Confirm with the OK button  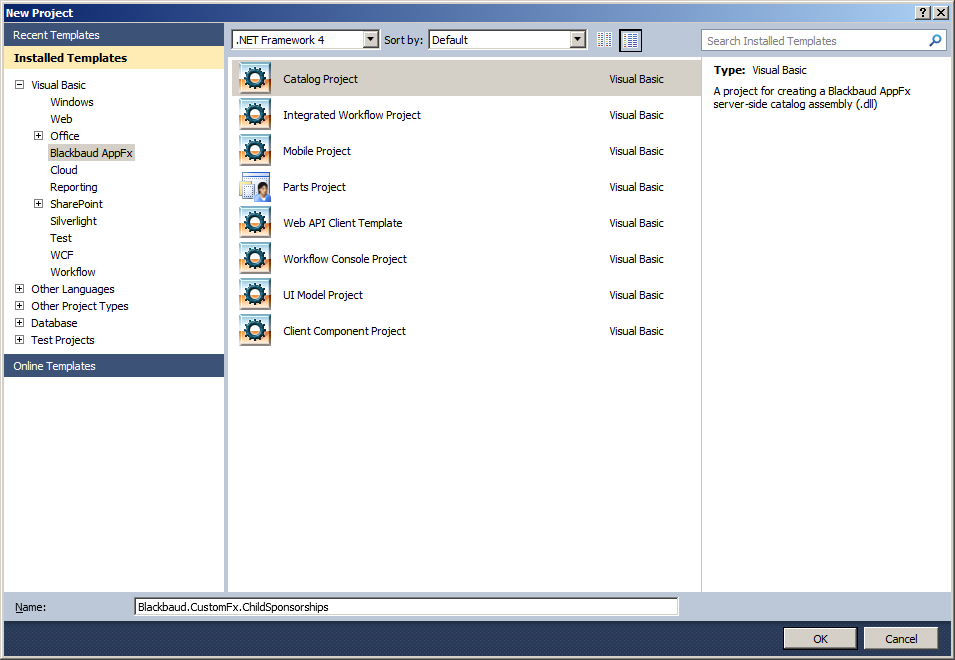(820, 639)
